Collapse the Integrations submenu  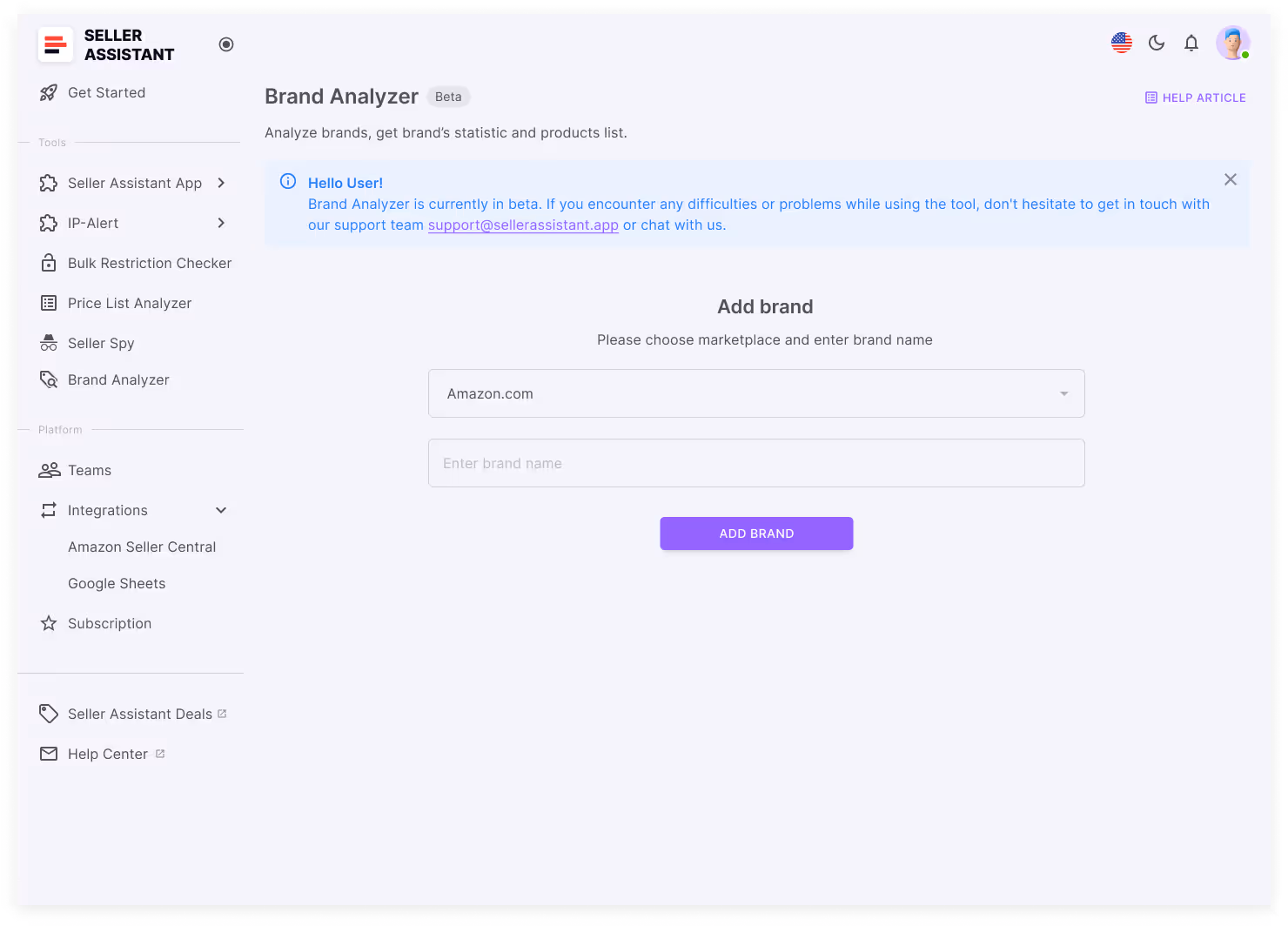220,510
